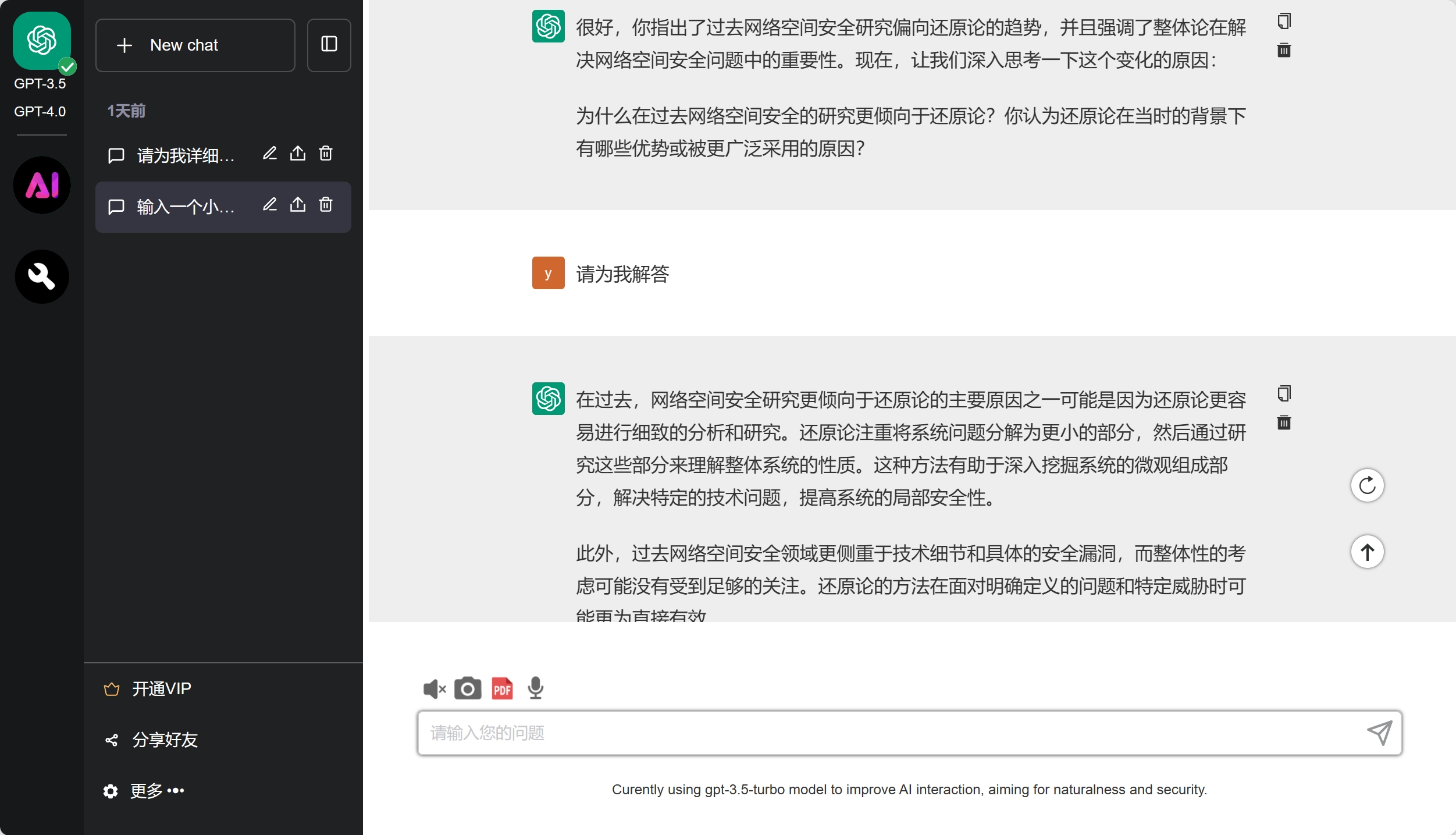
Task: Open the pink AI tool icon
Action: coord(42,185)
